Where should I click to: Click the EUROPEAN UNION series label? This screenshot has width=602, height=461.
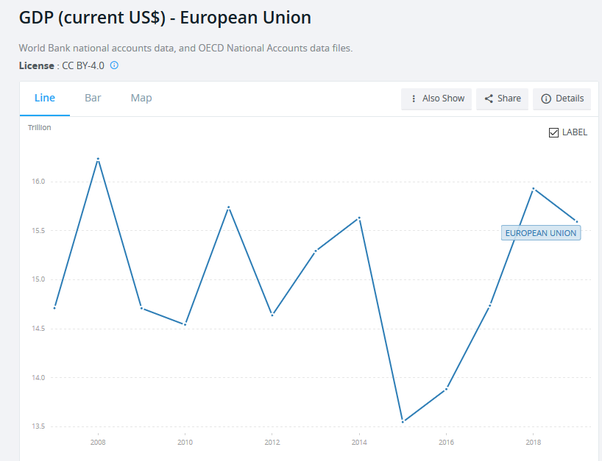tap(541, 233)
